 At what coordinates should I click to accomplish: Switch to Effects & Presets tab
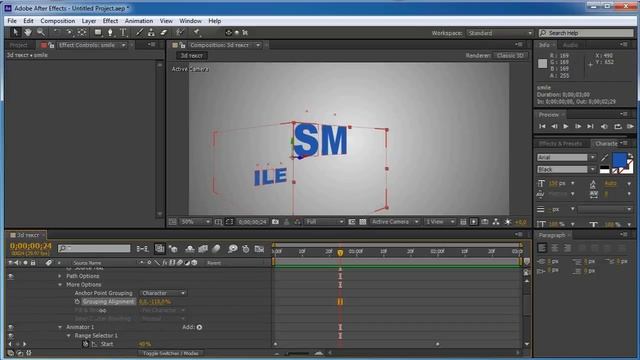[560, 144]
